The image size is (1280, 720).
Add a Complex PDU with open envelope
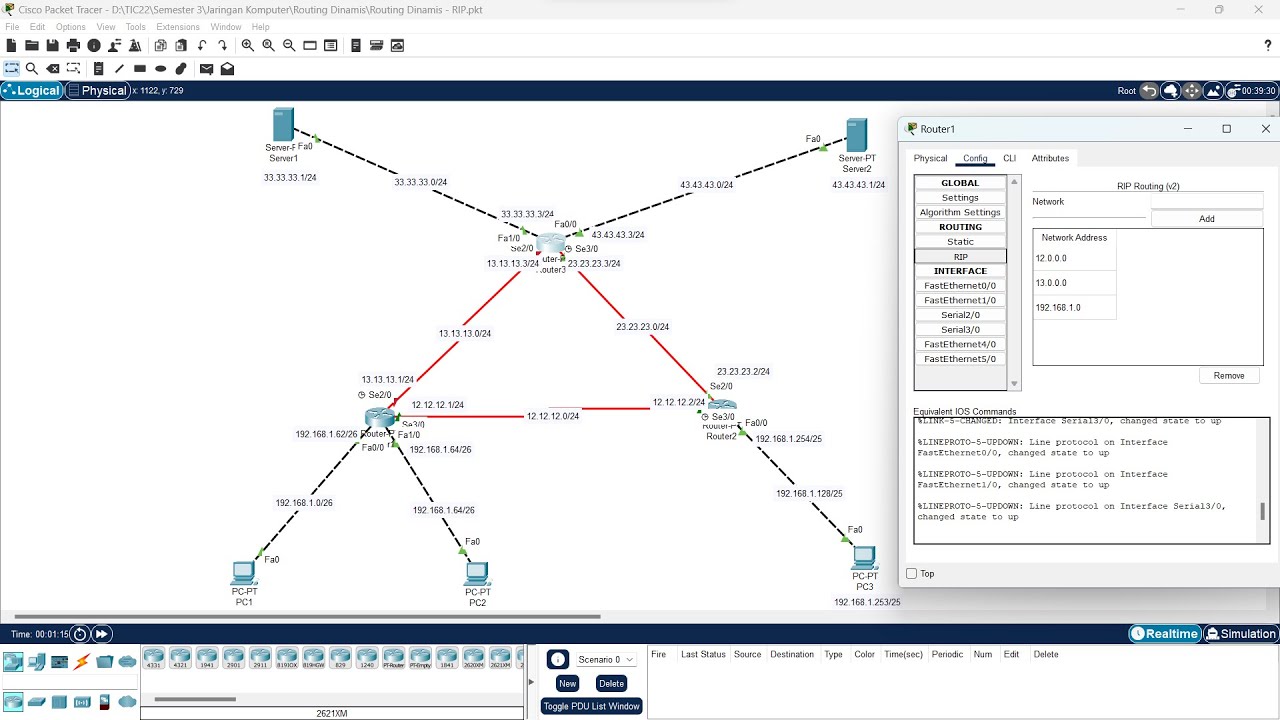pos(227,69)
